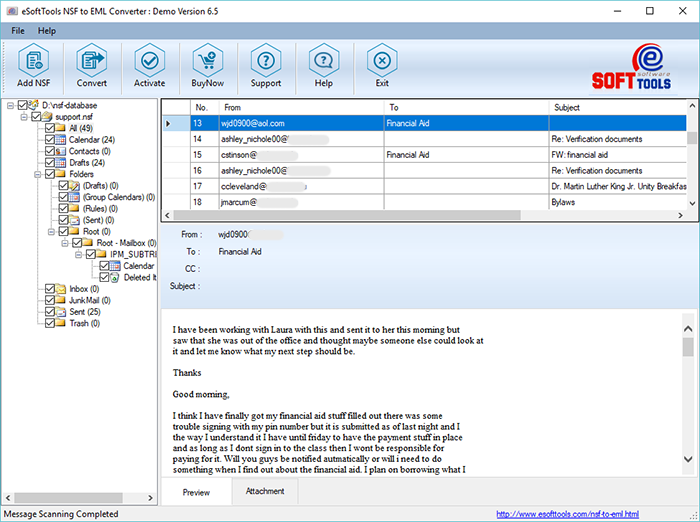Sort by the No. column header
Image resolution: width=700 pixels, height=522 pixels.
tap(204, 108)
